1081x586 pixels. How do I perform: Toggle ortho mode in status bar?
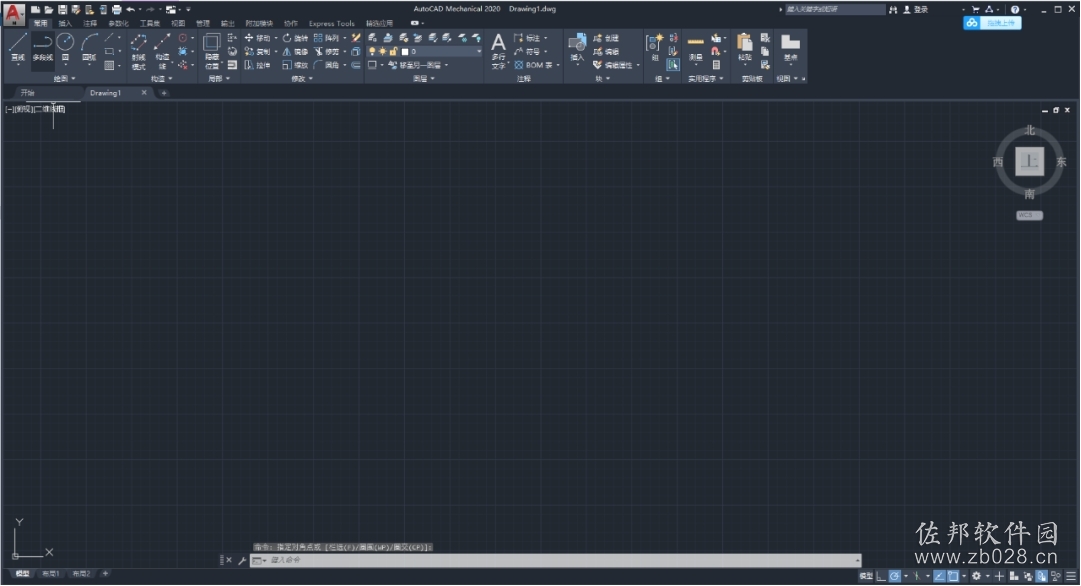881,576
